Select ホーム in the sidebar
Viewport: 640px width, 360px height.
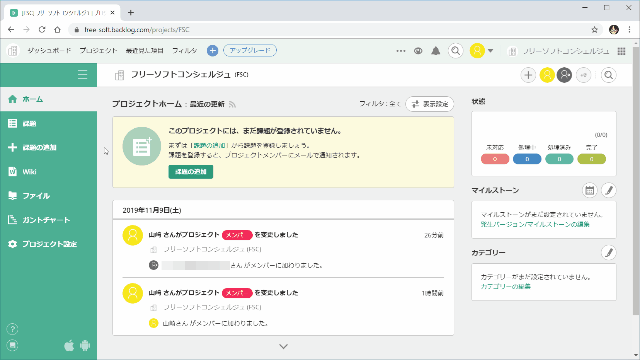49,99
